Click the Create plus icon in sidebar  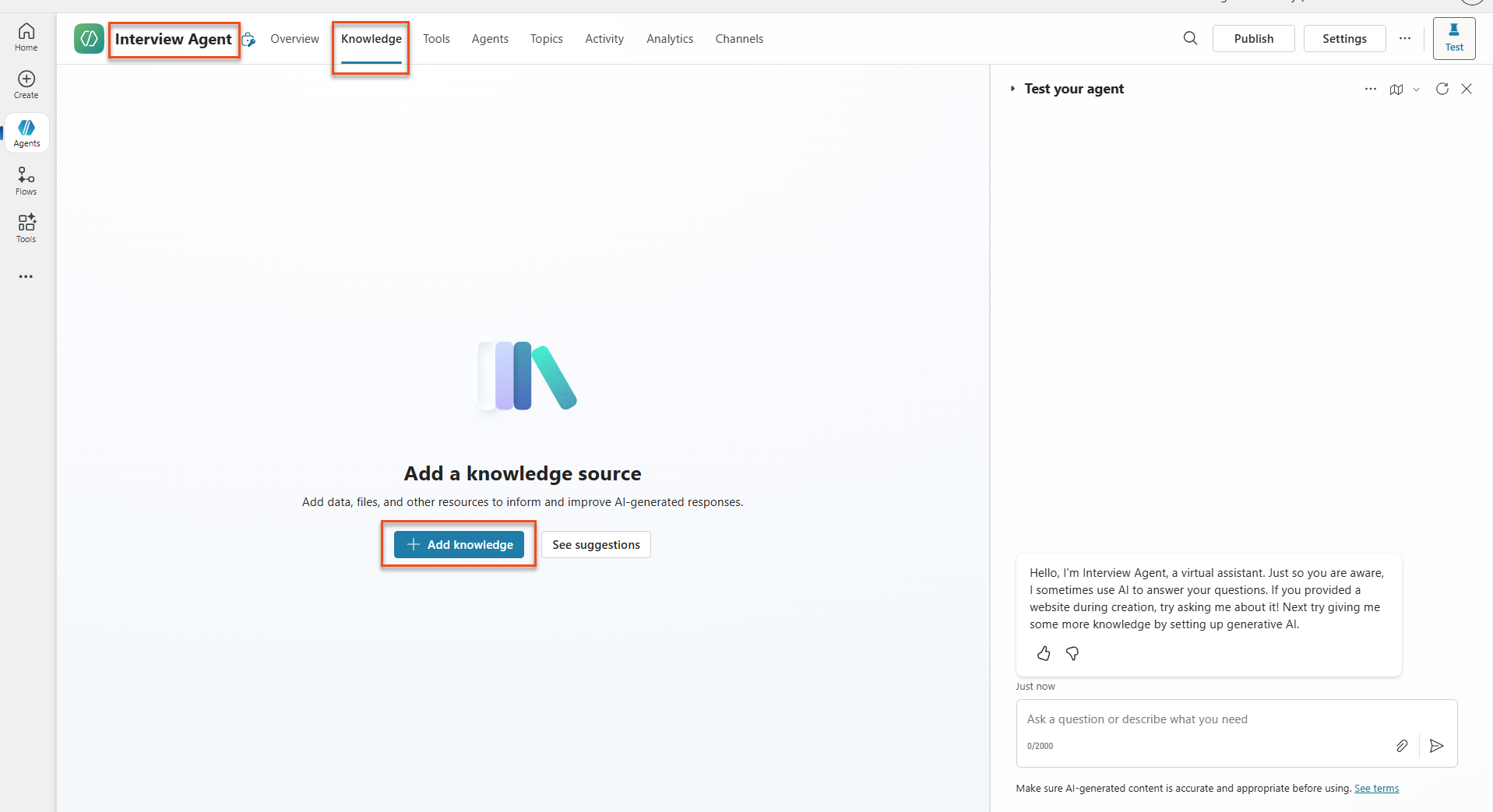[x=26, y=84]
